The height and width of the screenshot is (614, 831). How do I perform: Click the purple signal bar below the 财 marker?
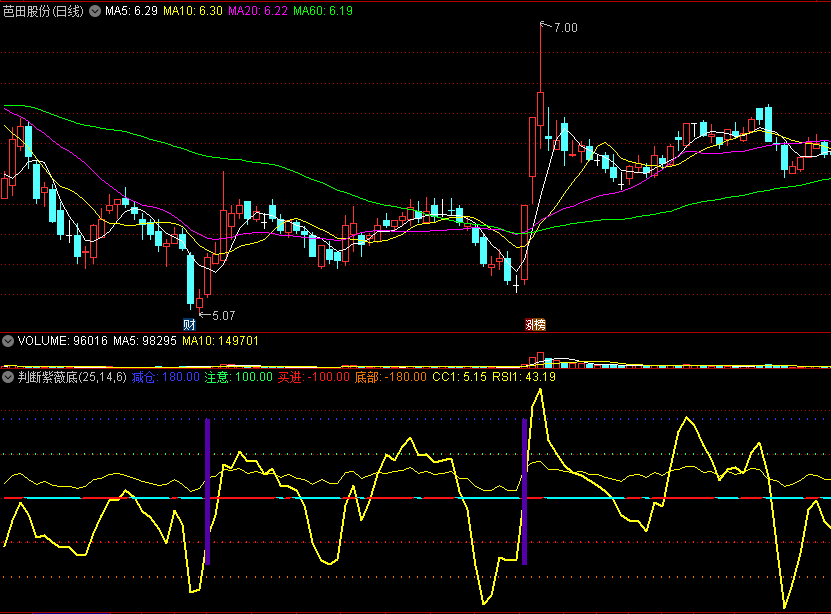coord(208,492)
